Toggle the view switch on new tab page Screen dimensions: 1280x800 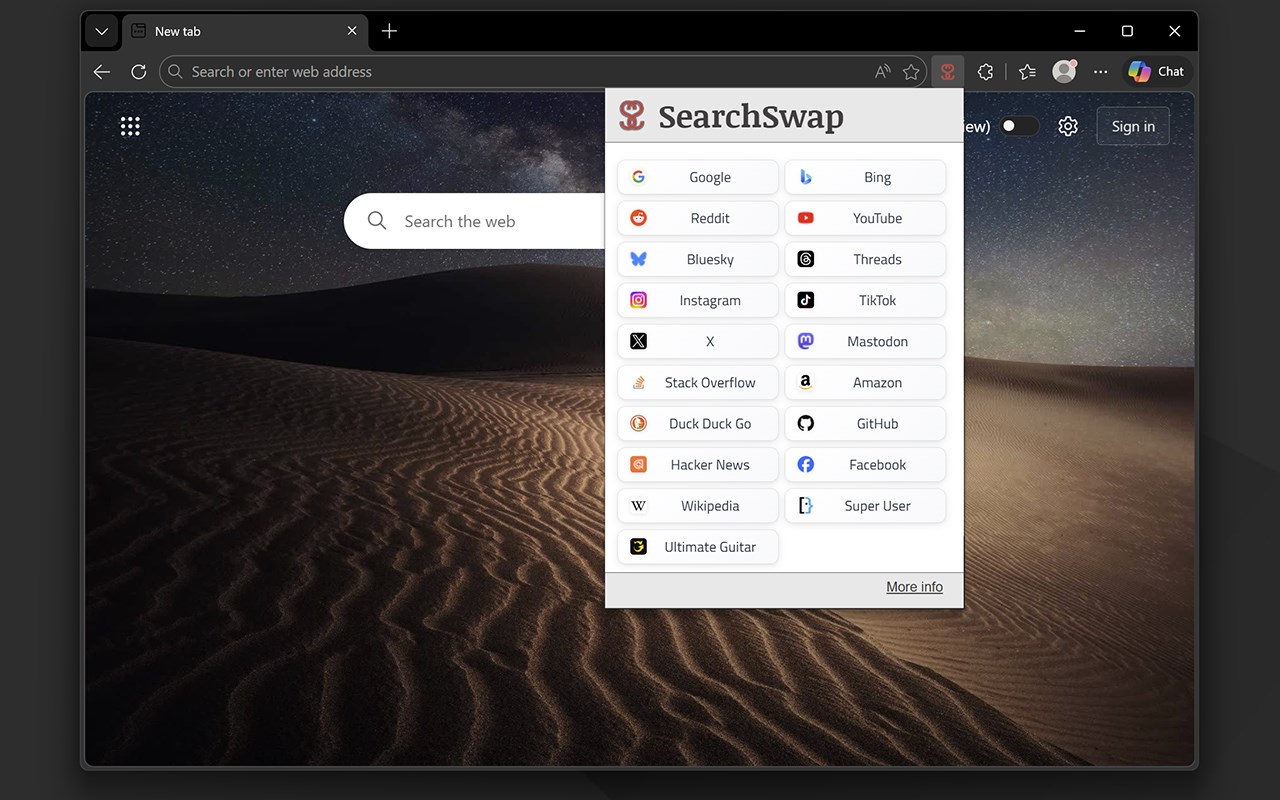pyautogui.click(x=1020, y=126)
